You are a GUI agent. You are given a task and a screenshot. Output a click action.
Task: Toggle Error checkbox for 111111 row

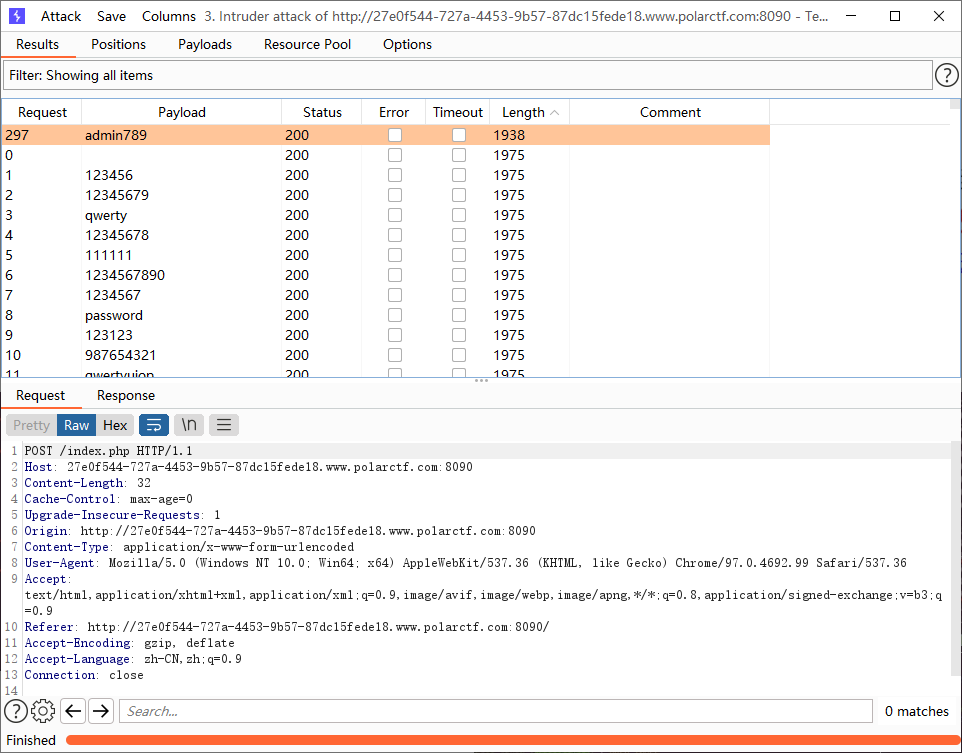click(395, 255)
